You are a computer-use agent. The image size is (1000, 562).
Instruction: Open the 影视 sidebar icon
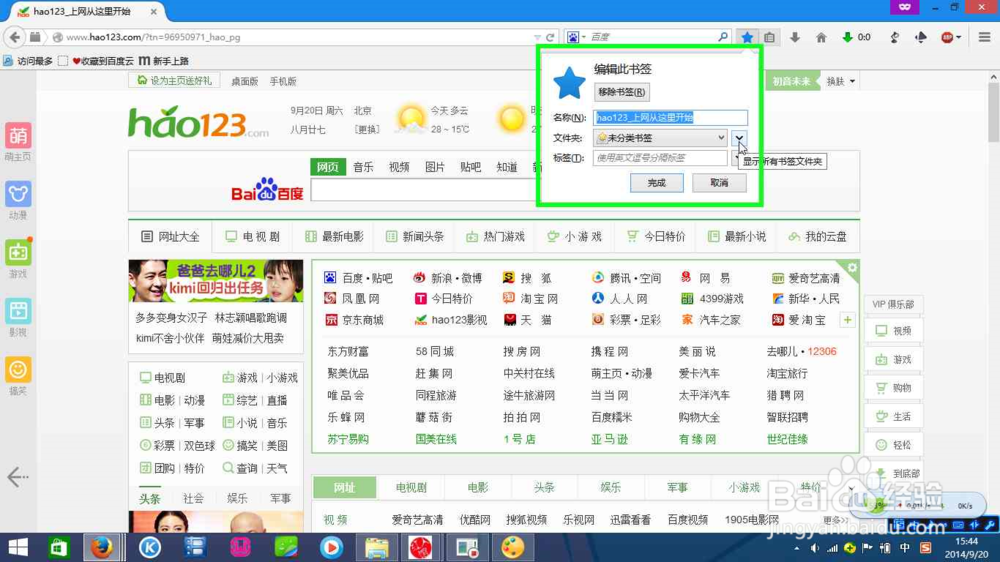click(18, 311)
